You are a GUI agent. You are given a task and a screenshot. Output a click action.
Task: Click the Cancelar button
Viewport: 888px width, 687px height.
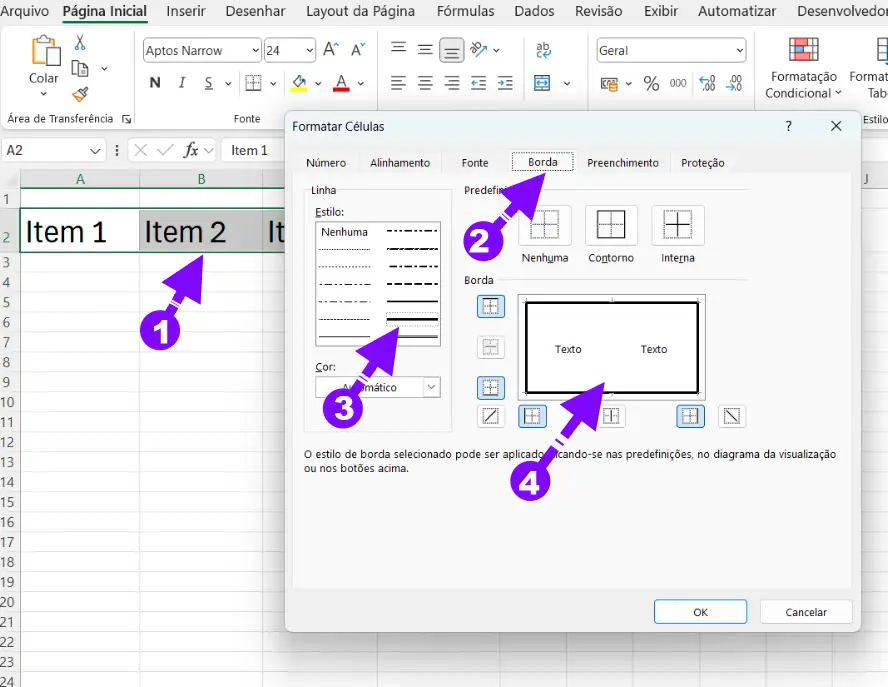tap(806, 612)
